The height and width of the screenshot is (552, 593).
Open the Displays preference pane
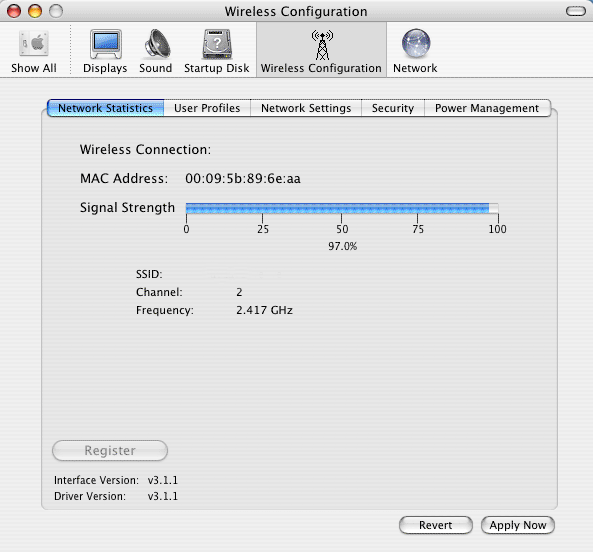[105, 51]
